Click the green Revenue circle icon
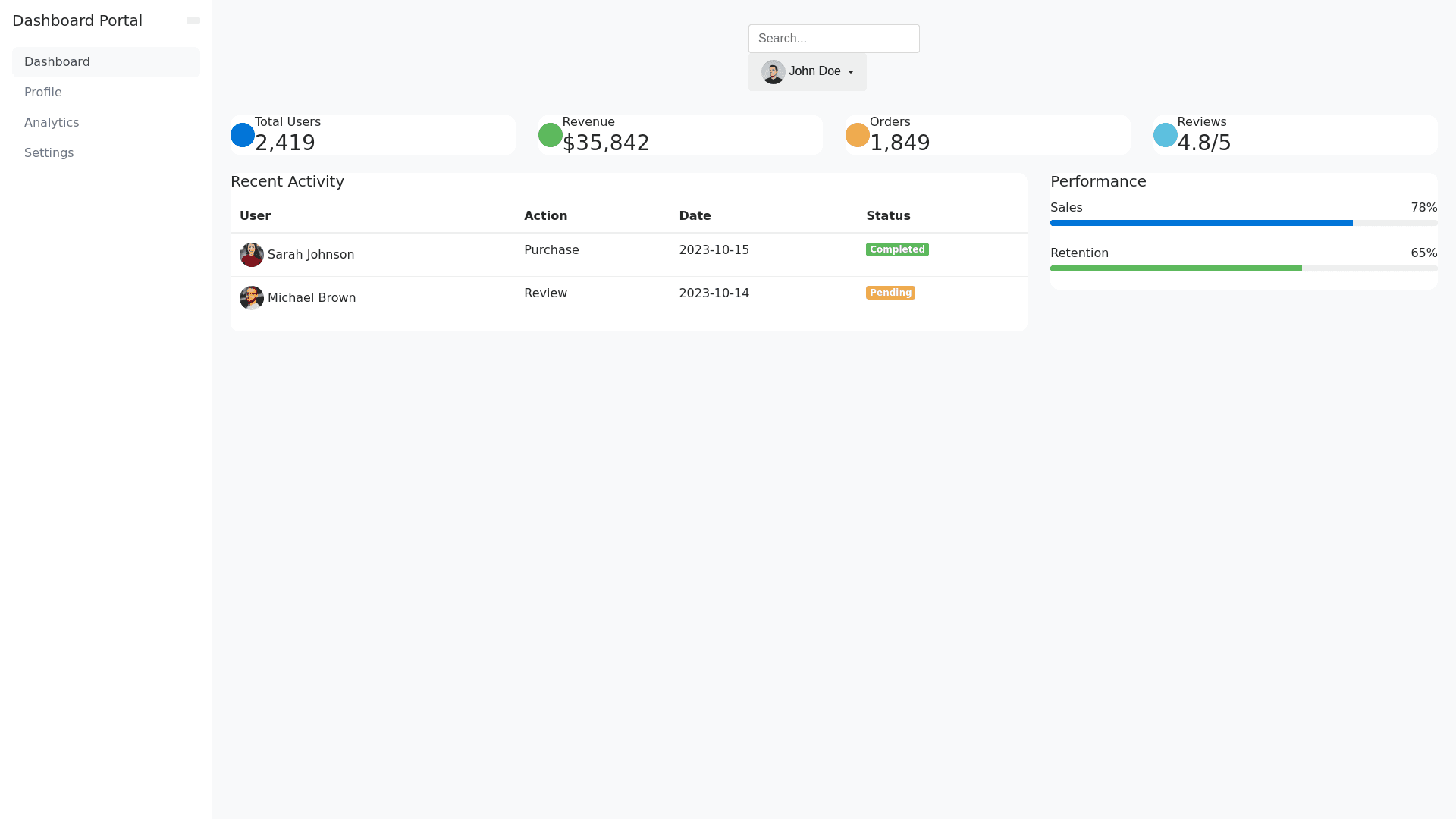 point(551,135)
